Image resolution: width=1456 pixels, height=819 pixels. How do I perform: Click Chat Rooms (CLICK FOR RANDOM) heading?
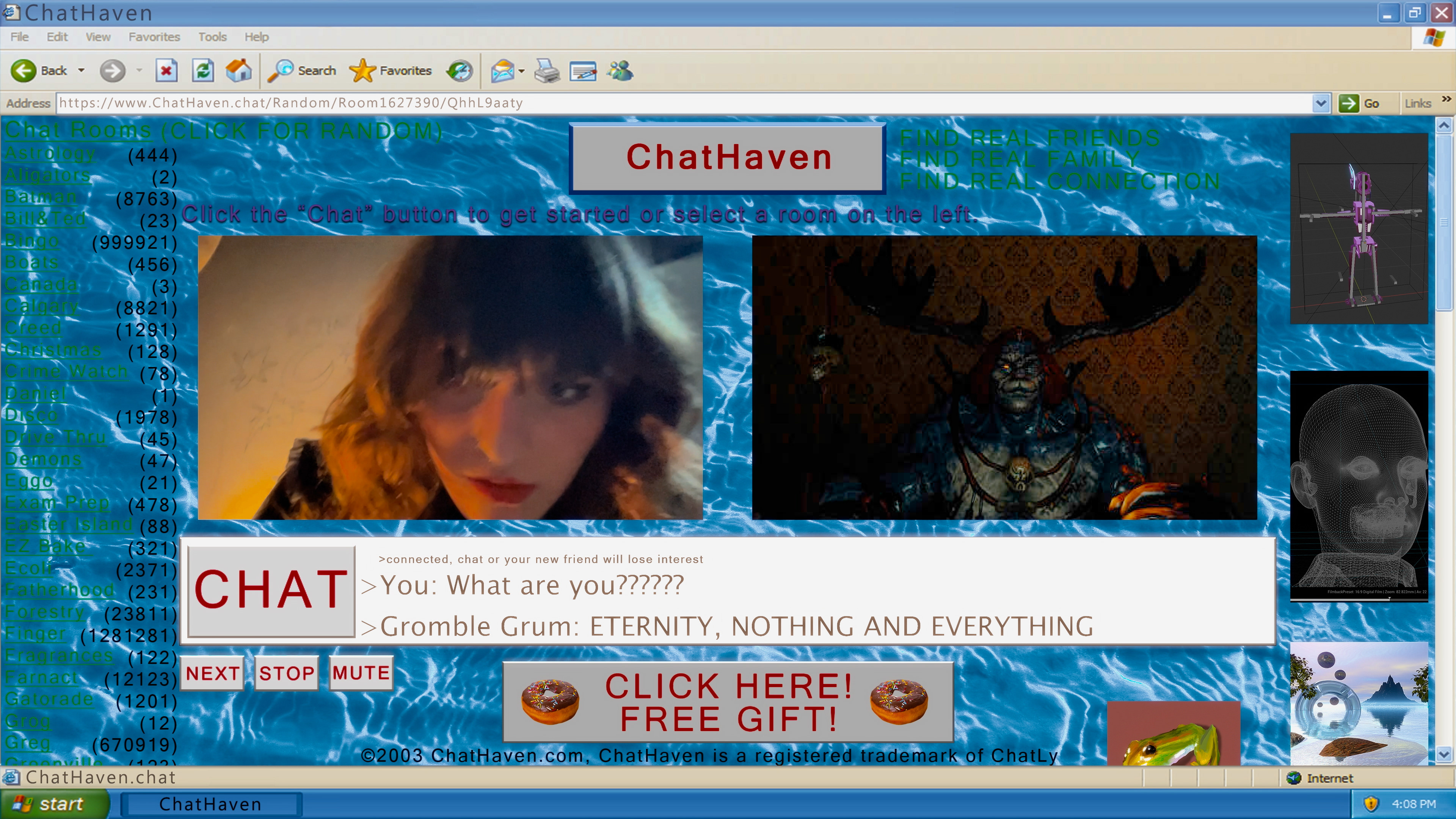[x=223, y=130]
